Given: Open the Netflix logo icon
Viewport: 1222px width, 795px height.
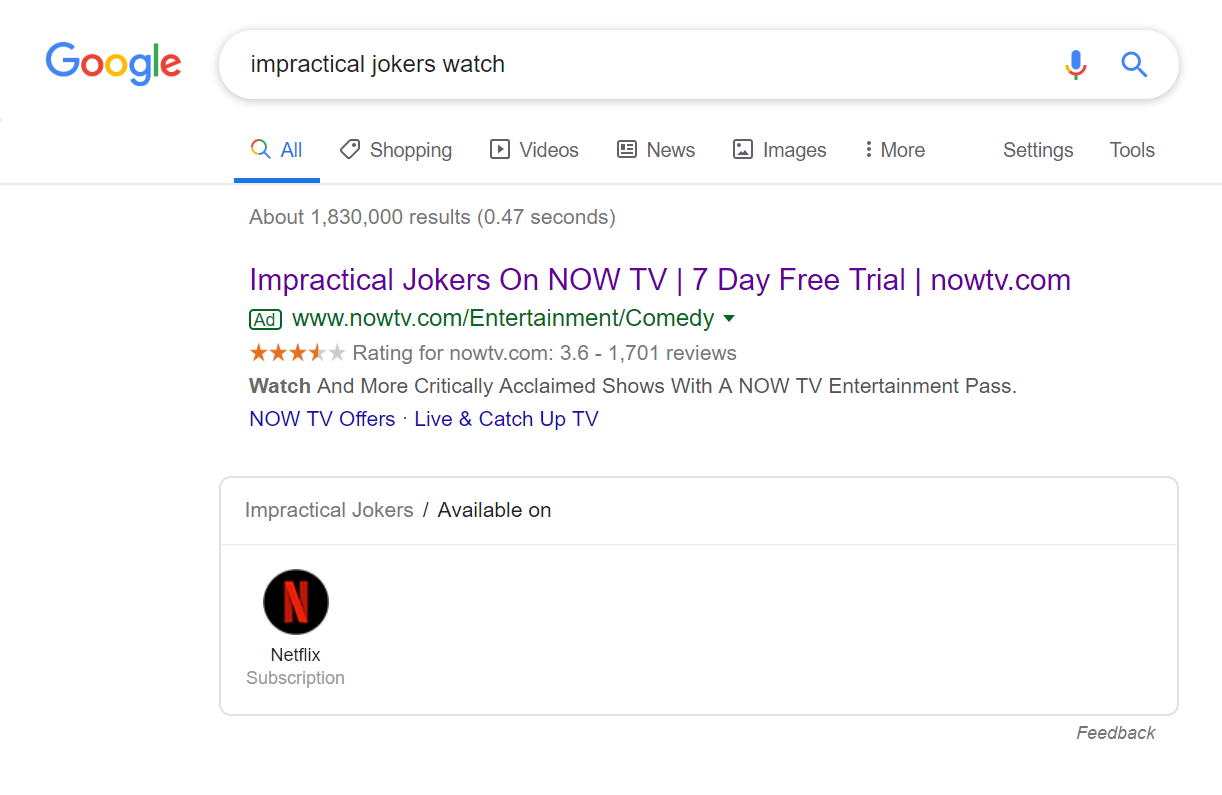Looking at the screenshot, I should click(296, 602).
